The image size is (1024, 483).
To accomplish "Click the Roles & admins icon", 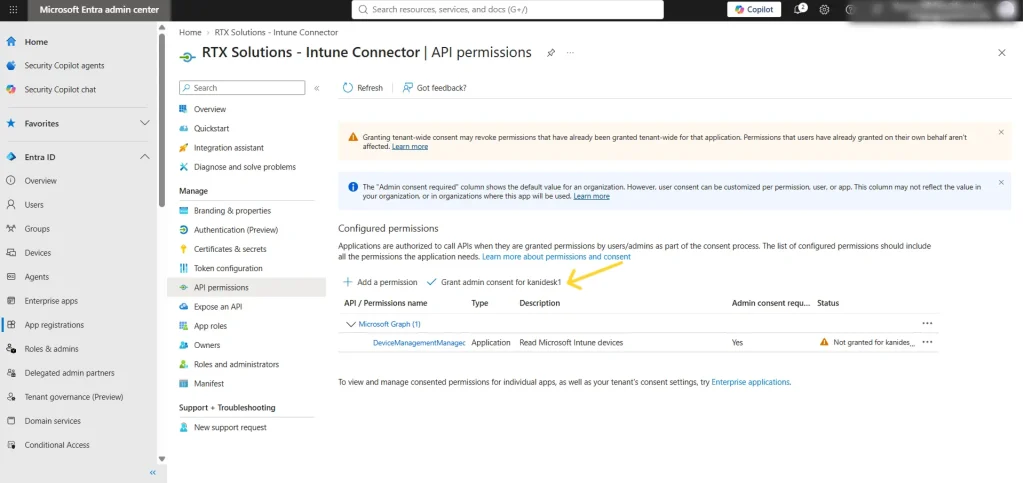I will pyautogui.click(x=10, y=349).
